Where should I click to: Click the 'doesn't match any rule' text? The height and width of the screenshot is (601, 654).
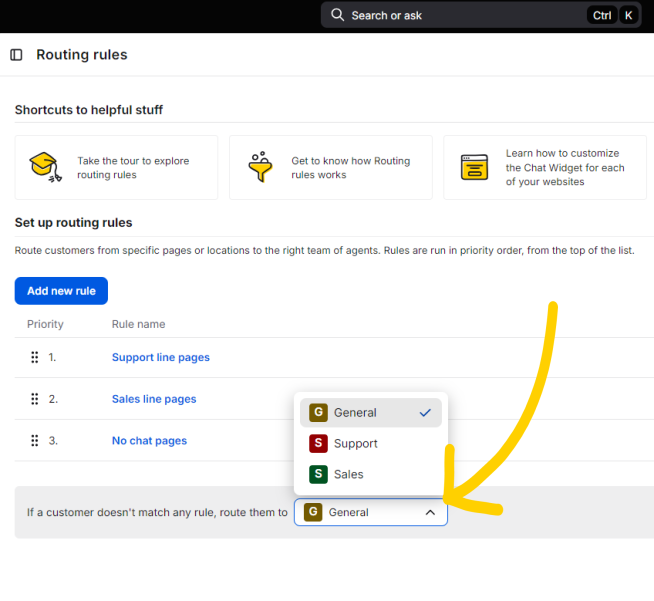pos(156,512)
